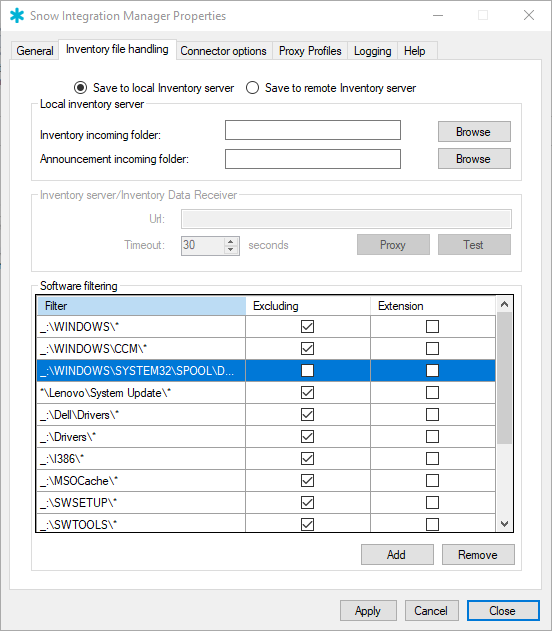The height and width of the screenshot is (631, 552).
Task: Check Extension for _:\MSOCache\*
Action: point(433,480)
